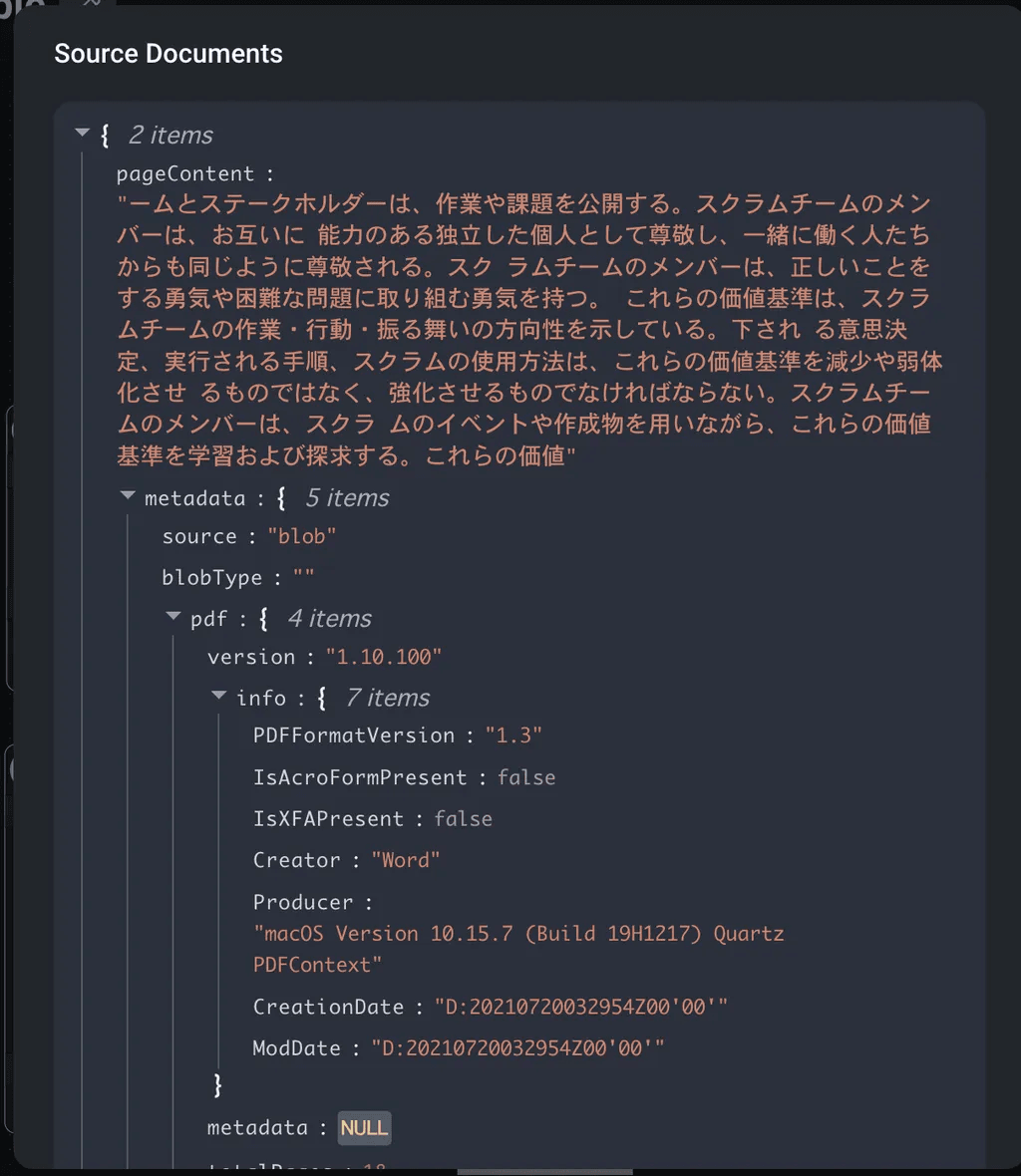The width and height of the screenshot is (1021, 1176).
Task: Select the version "1.10.100" value
Action: coord(384,657)
